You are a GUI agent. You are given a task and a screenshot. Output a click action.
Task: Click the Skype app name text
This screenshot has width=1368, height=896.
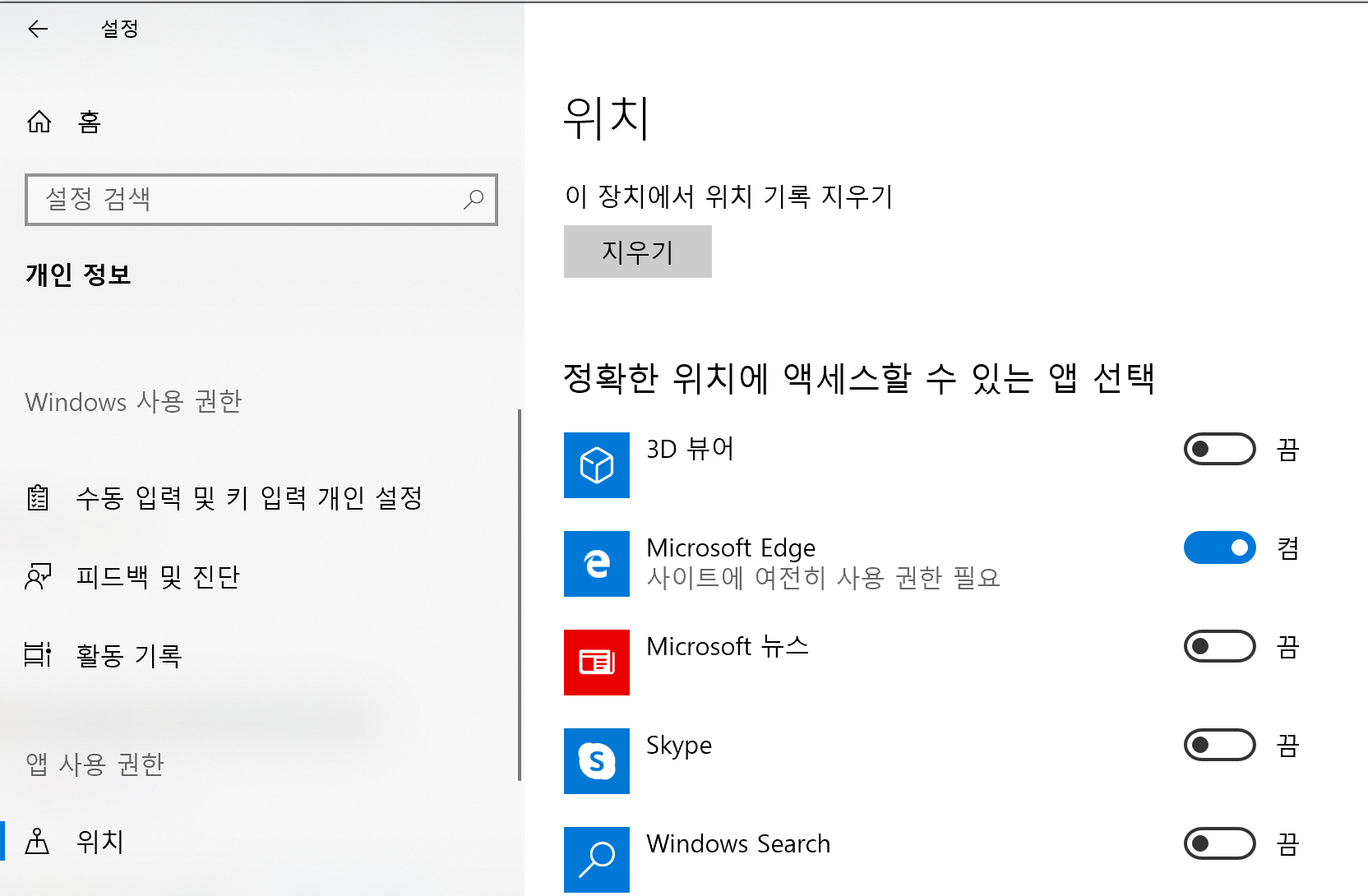[x=679, y=746]
